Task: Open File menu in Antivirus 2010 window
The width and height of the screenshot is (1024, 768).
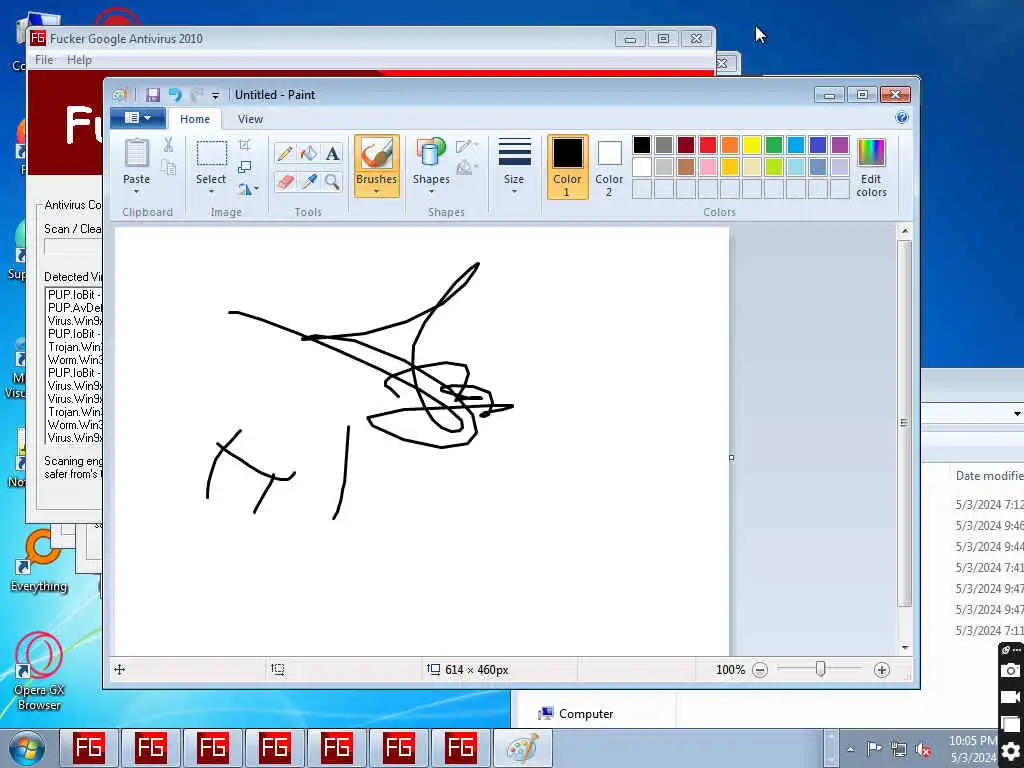Action: tap(44, 59)
